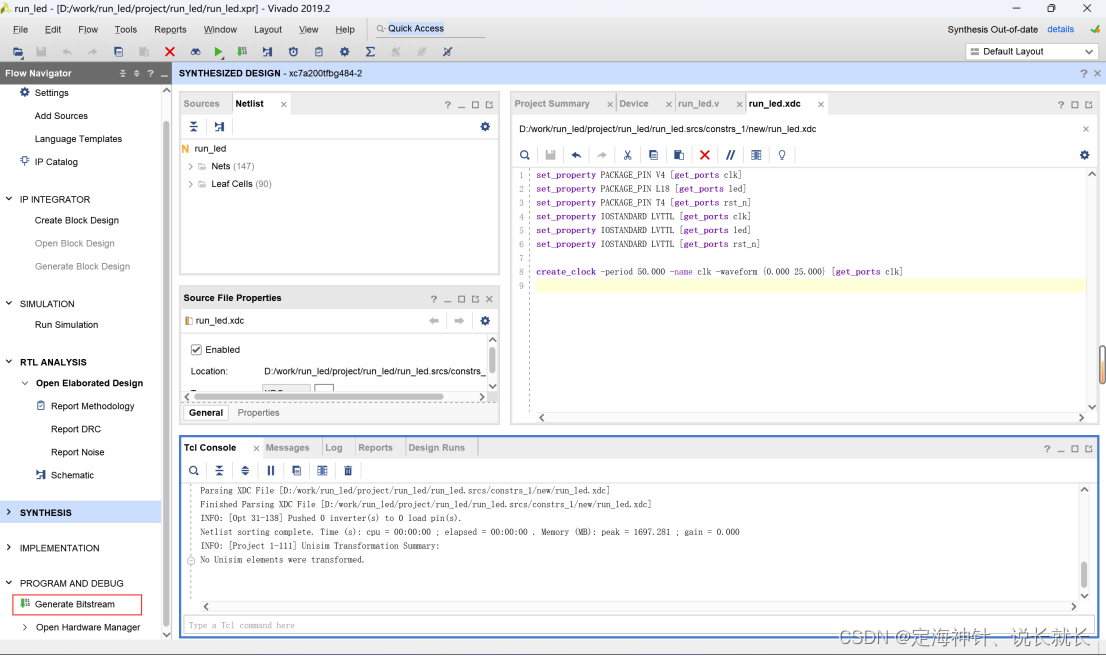Open the Tools menu
This screenshot has height=656, width=1106.
point(126,30)
